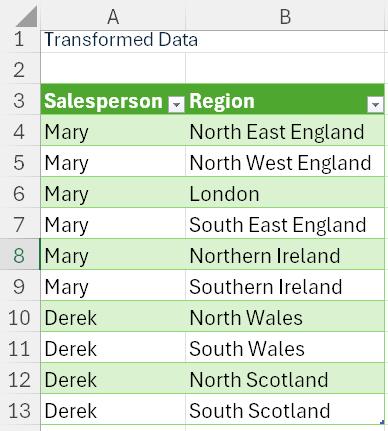Select row 13 header
This screenshot has width=388, height=431.
click(20, 410)
